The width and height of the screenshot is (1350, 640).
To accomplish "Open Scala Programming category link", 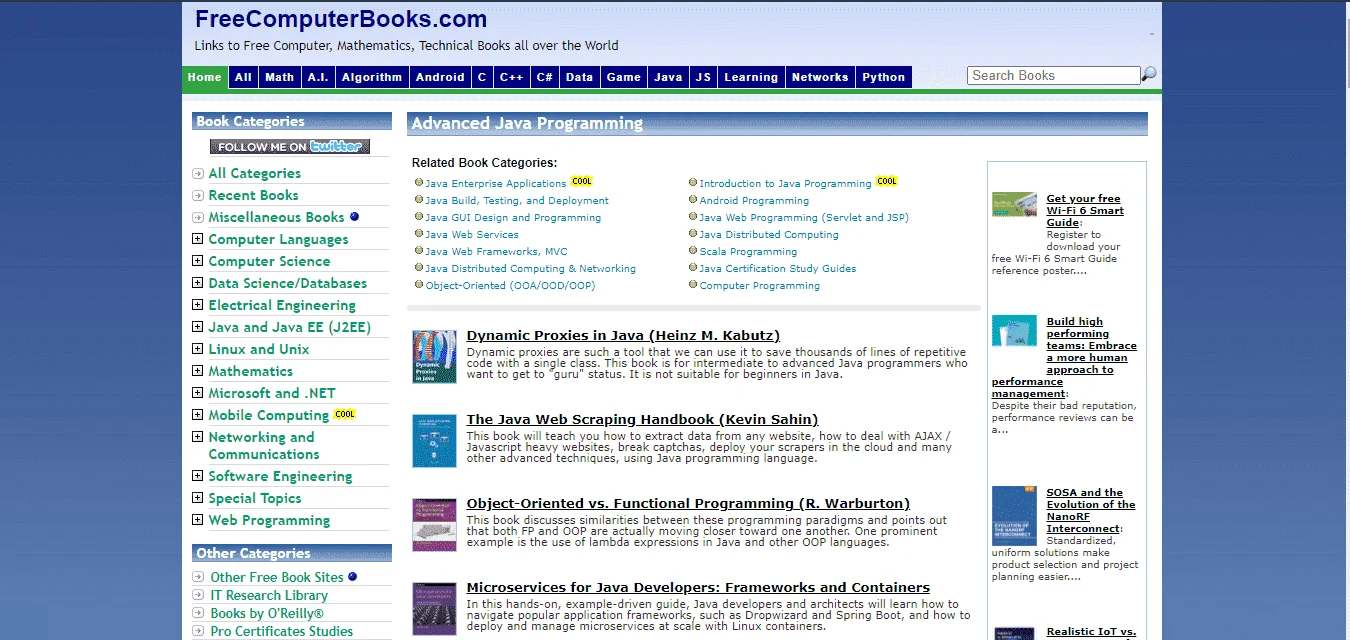I will (748, 252).
